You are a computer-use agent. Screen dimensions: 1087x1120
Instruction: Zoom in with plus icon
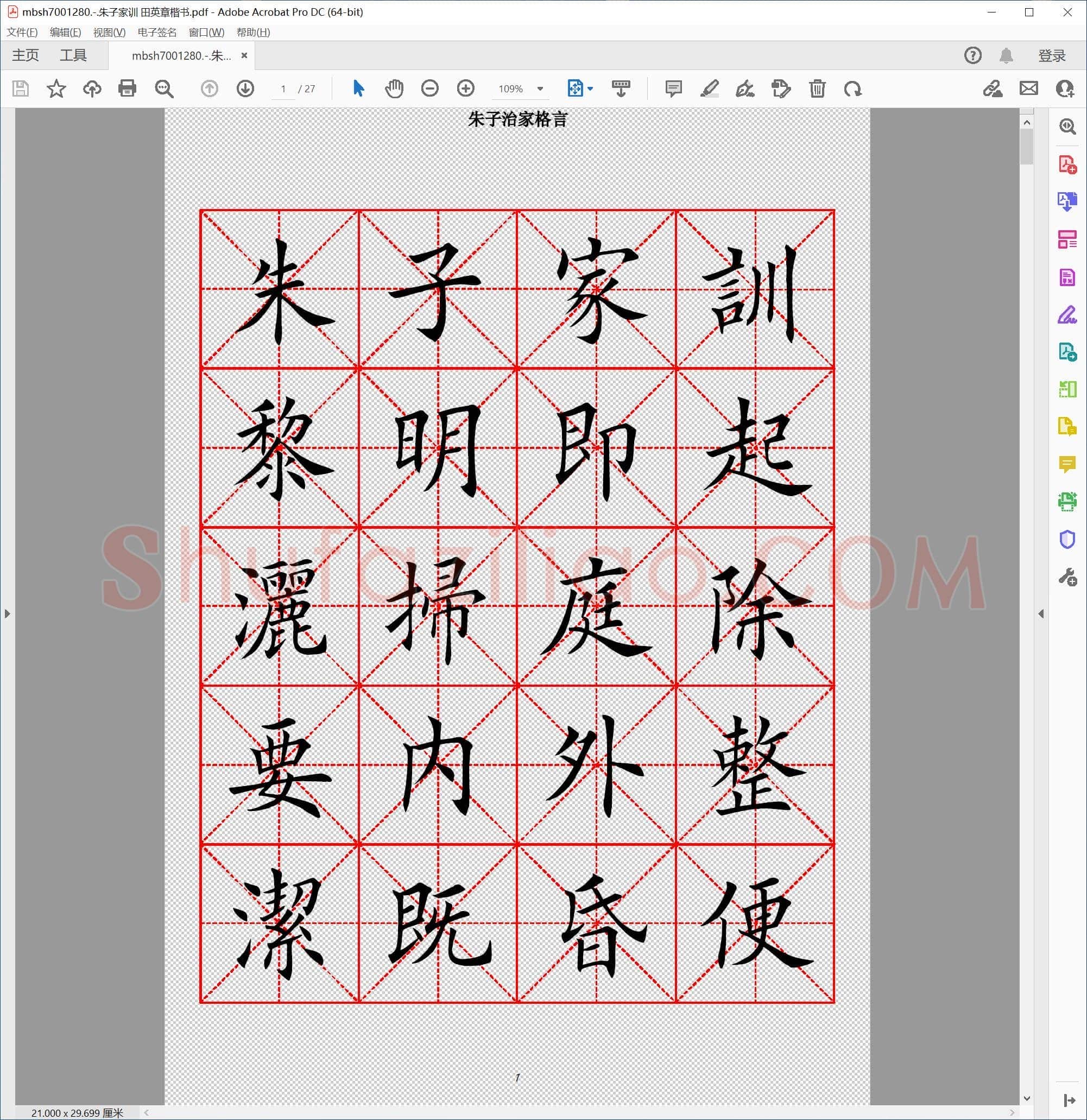tap(466, 88)
